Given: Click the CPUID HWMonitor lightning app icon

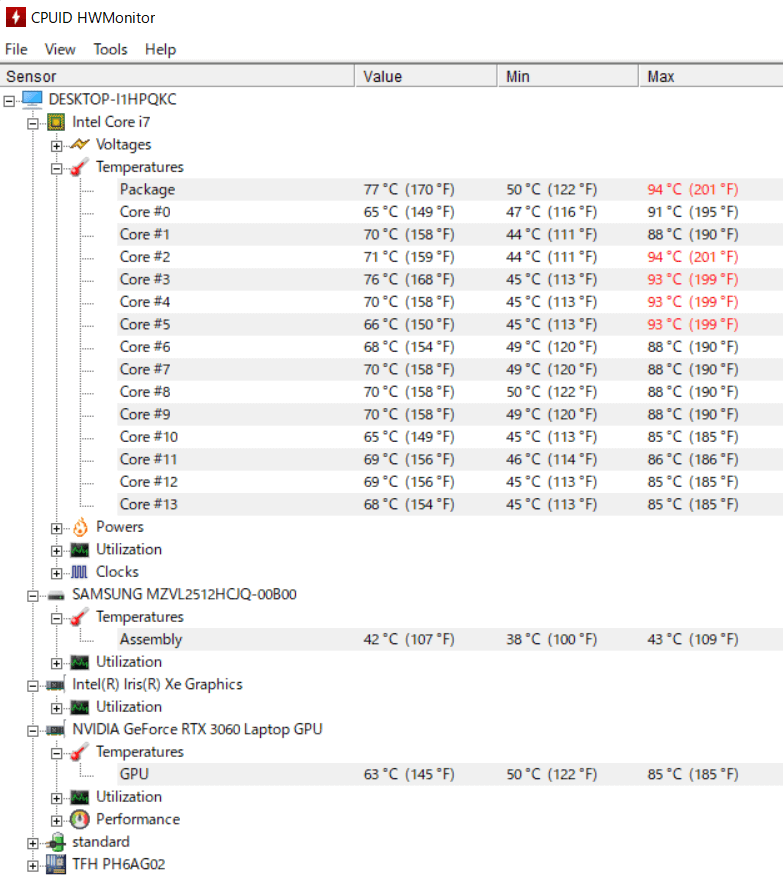Looking at the screenshot, I should 15,17.
